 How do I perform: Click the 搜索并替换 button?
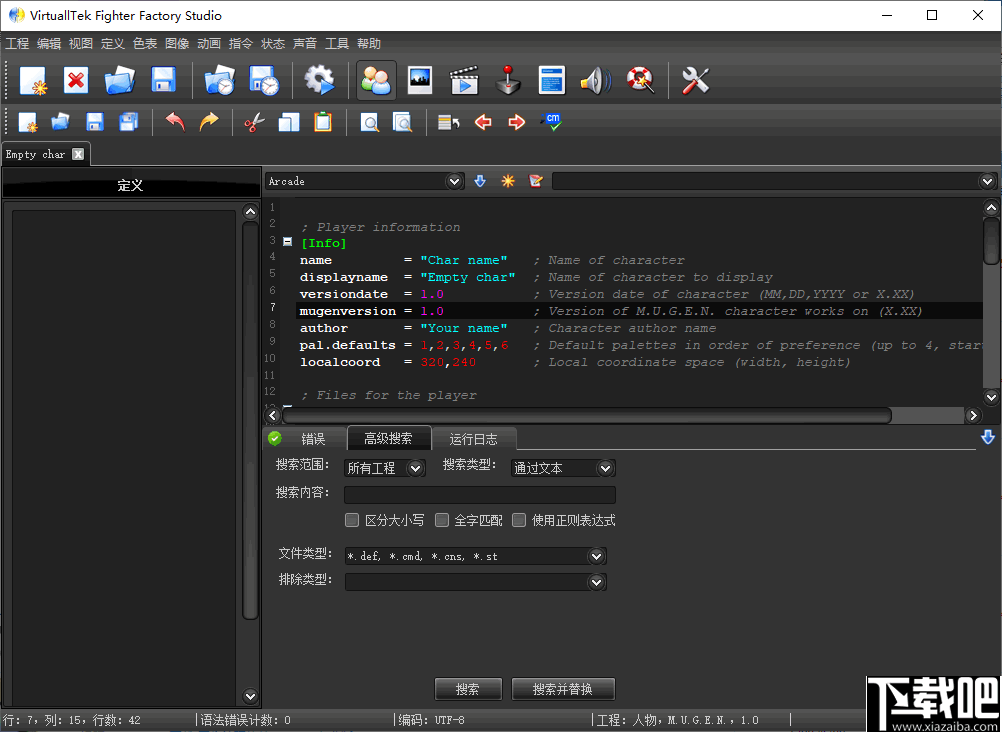(x=562, y=689)
